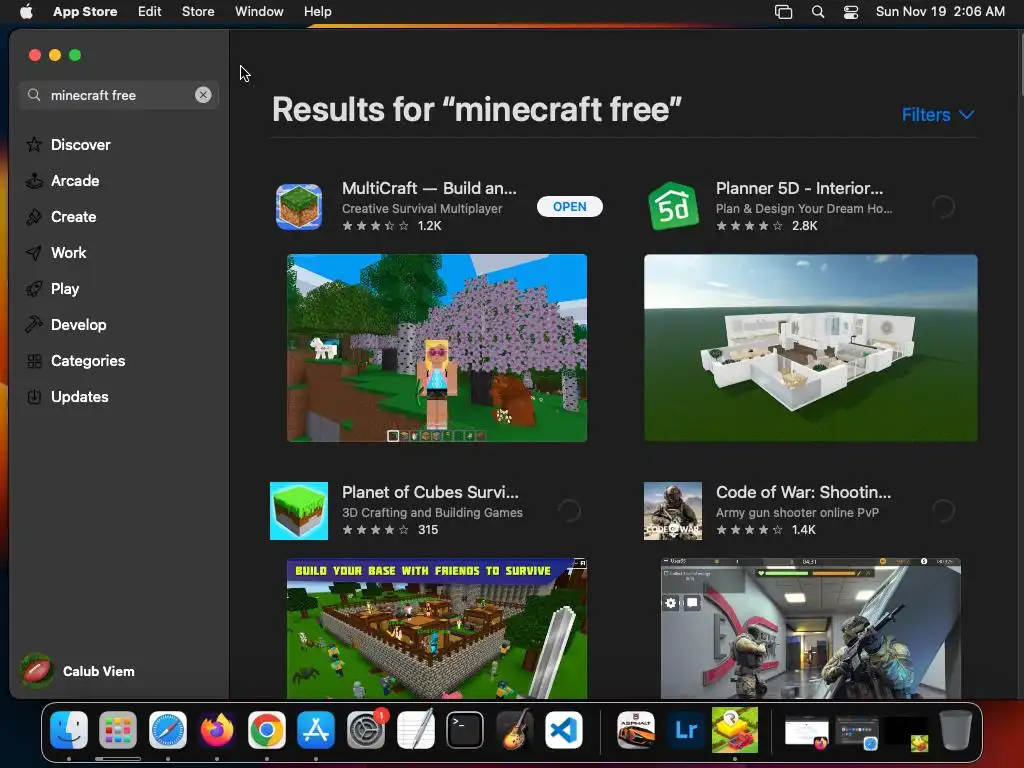Select the Work category

click(56, 253)
